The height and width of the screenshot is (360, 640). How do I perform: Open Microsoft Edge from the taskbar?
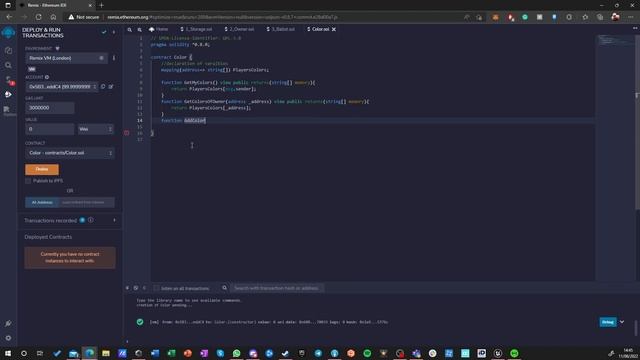(89, 353)
